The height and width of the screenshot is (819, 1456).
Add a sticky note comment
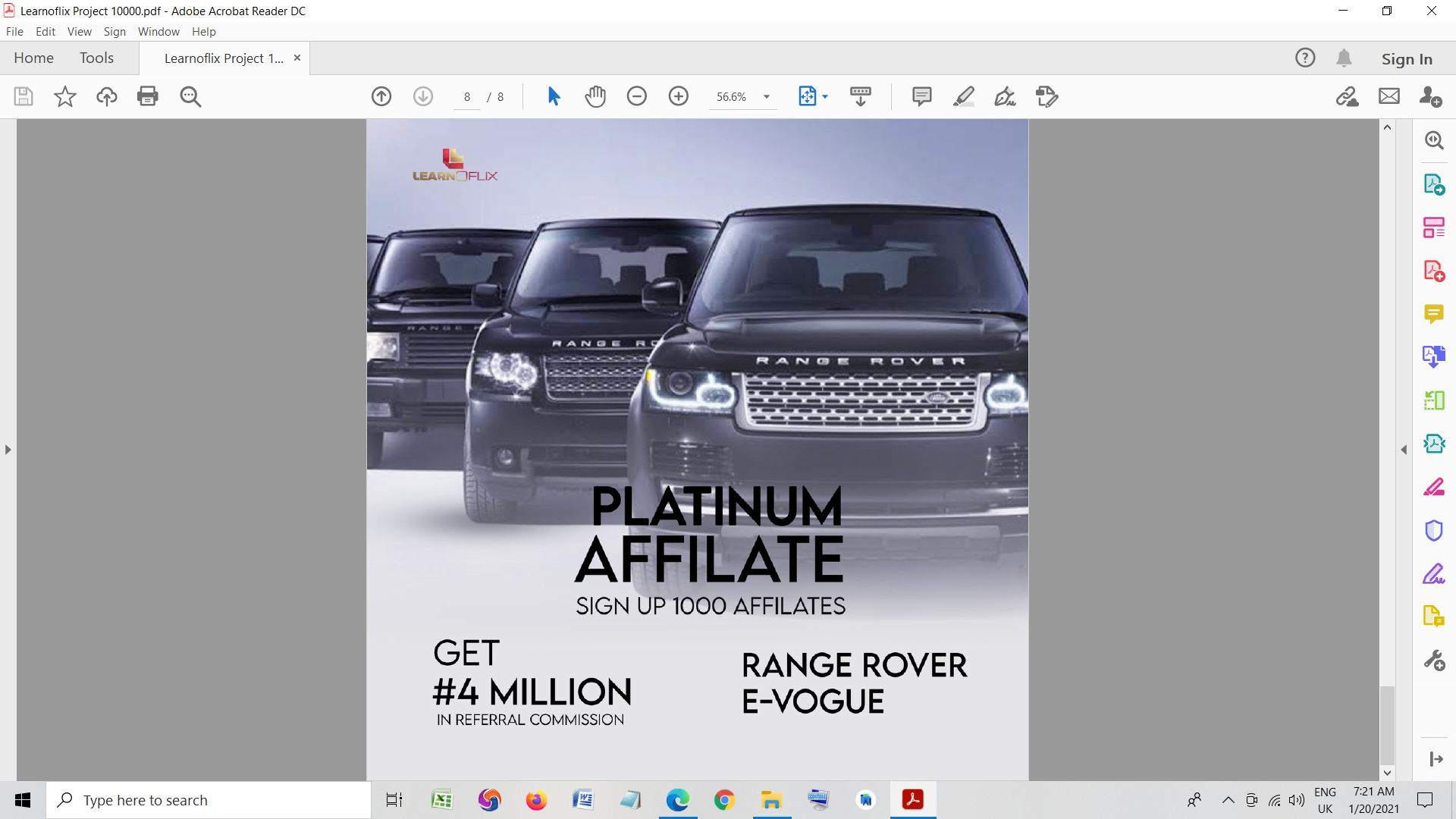(x=922, y=96)
